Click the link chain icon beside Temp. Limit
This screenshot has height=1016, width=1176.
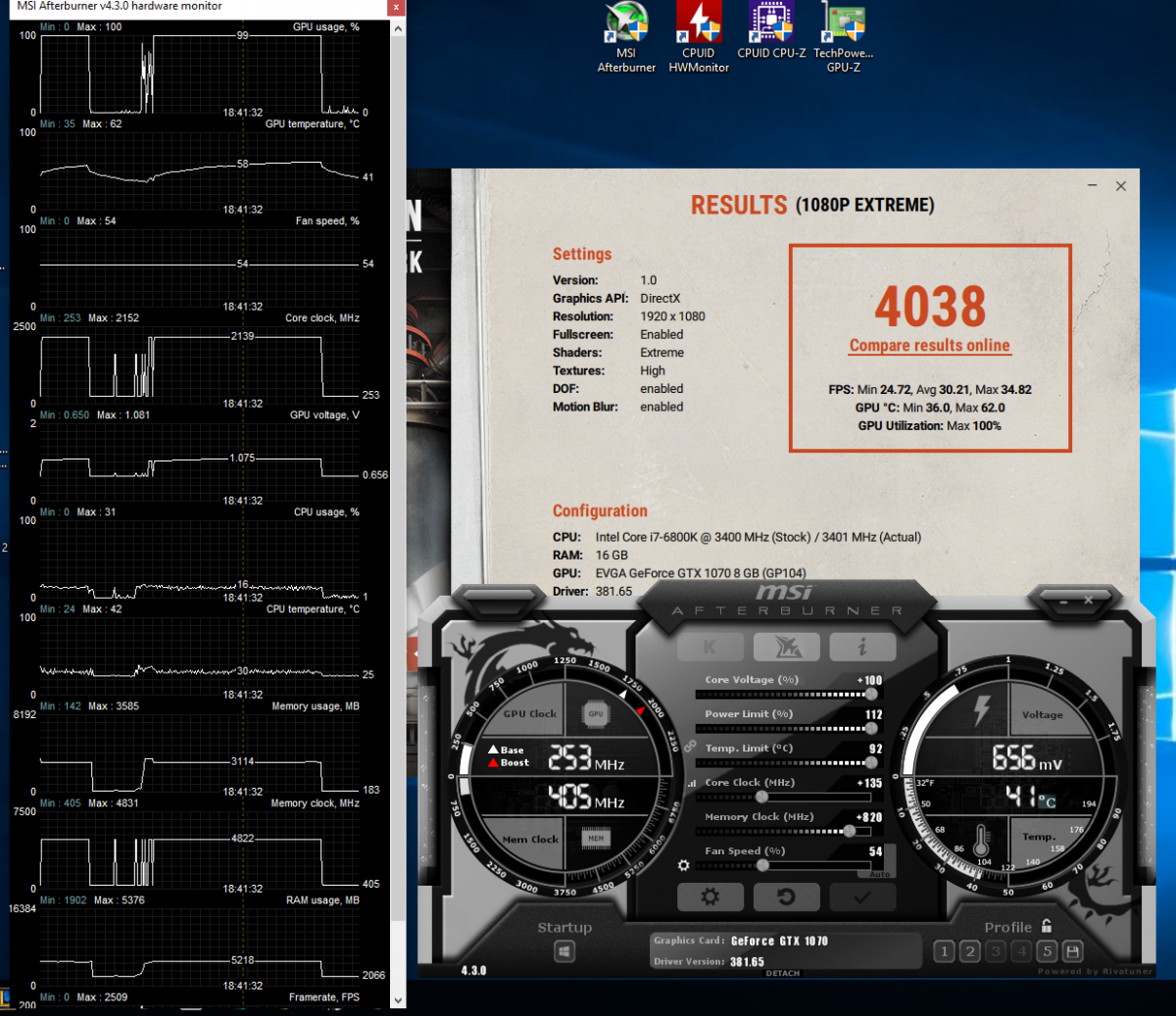(x=690, y=747)
